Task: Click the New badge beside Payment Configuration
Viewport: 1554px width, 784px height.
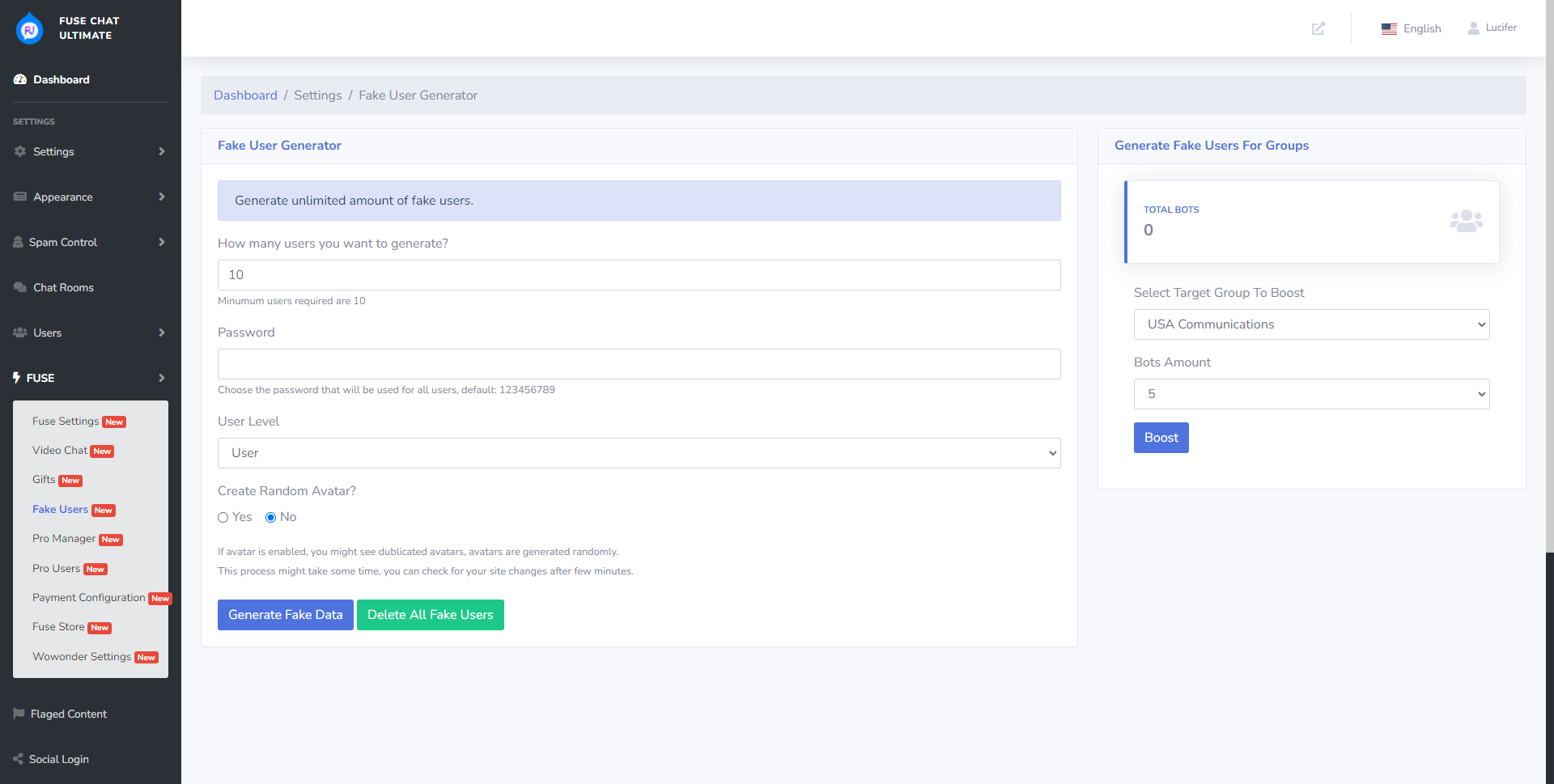Action: point(160,599)
